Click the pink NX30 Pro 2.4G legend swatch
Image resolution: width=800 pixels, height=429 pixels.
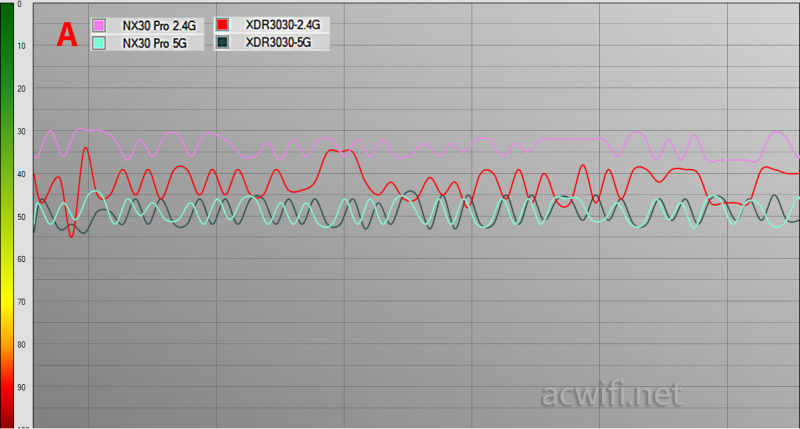click(x=99, y=24)
